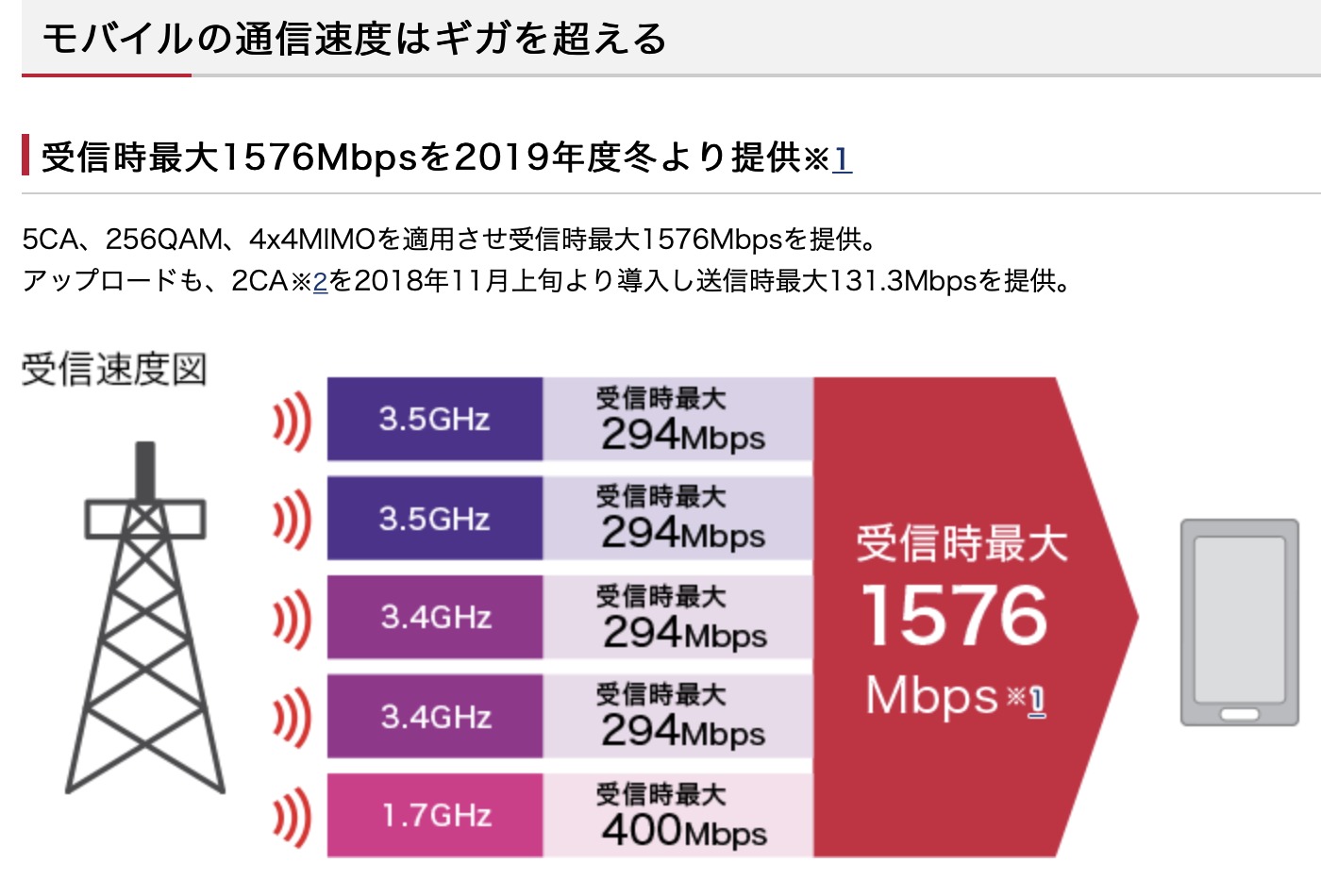Viewport: 1321px width, 896px height.
Task: Click the smartphone icon
Action: click(x=1239, y=622)
